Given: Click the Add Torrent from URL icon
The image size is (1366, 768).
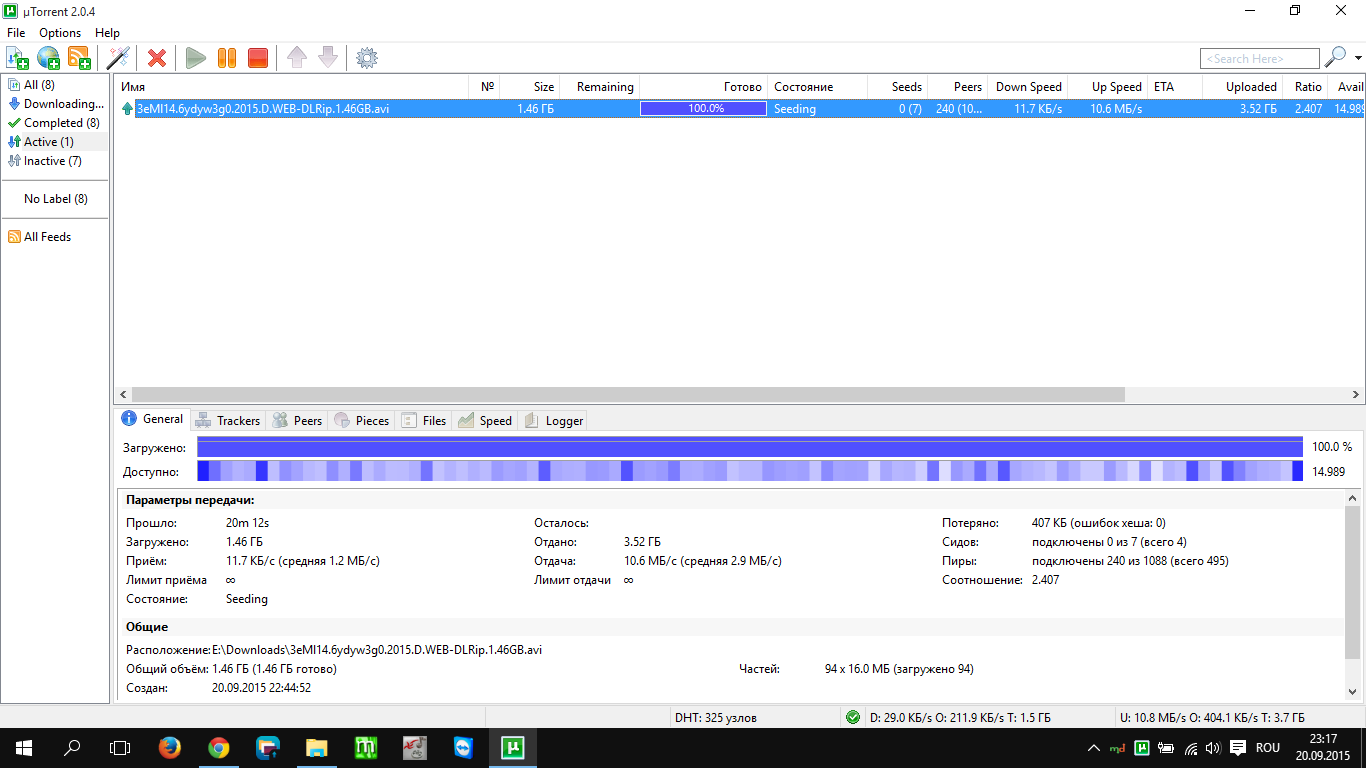Looking at the screenshot, I should pos(48,58).
